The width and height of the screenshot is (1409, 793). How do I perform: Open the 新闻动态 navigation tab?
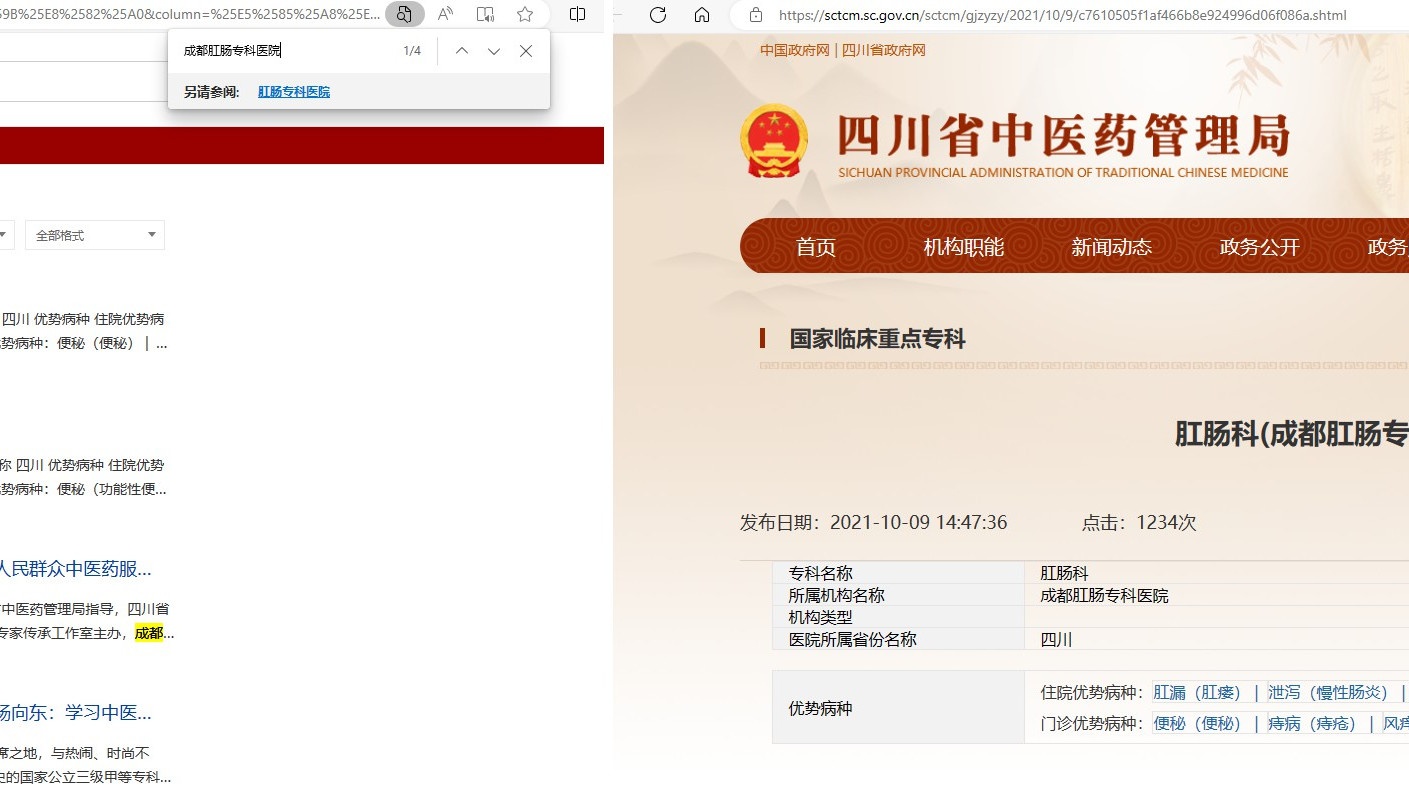pos(1112,247)
